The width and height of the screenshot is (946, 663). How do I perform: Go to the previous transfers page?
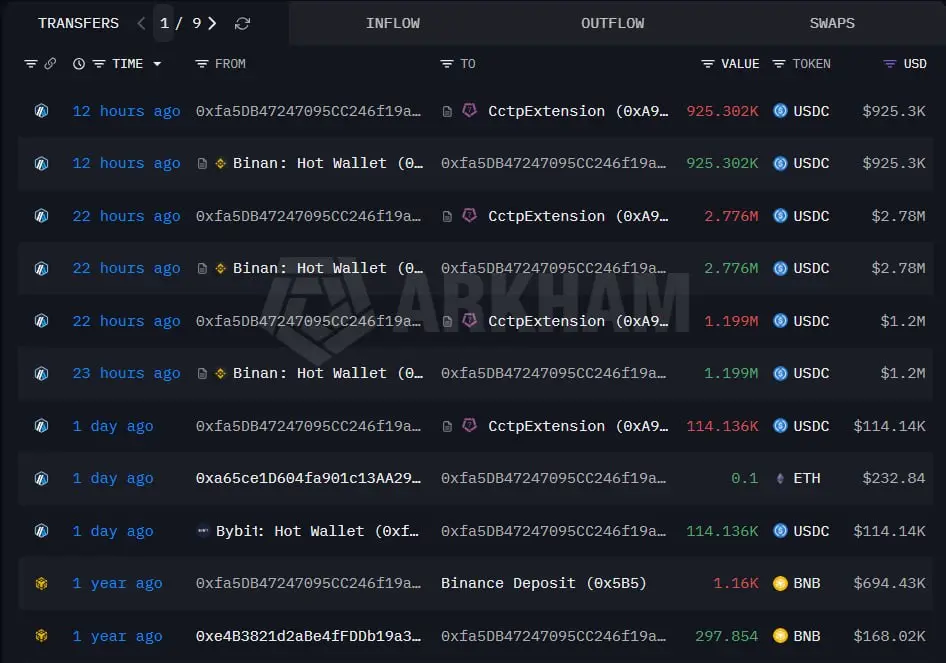141,23
